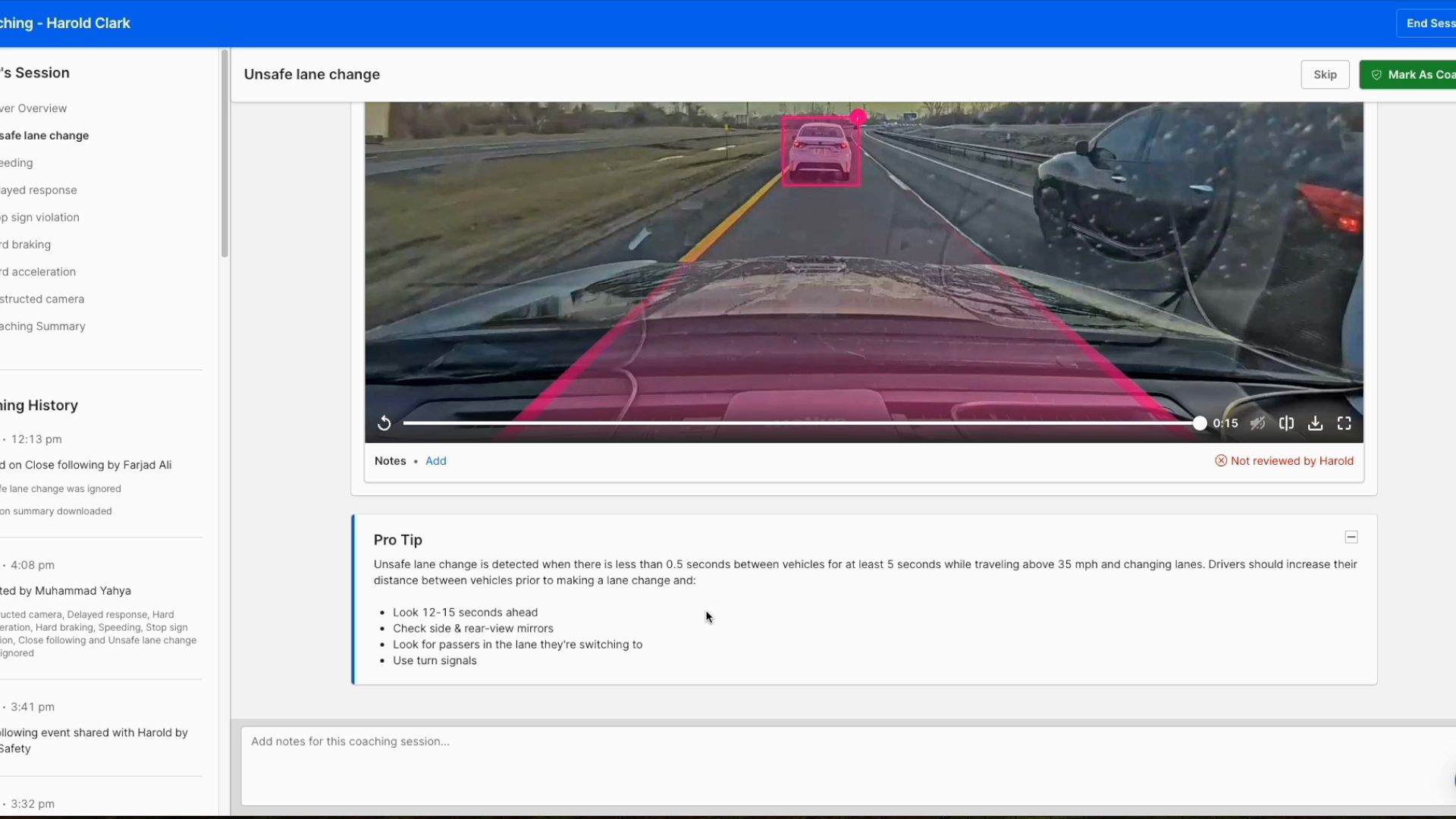Screen dimensions: 1456x819
Task: Restart the video playback
Action: tap(384, 423)
